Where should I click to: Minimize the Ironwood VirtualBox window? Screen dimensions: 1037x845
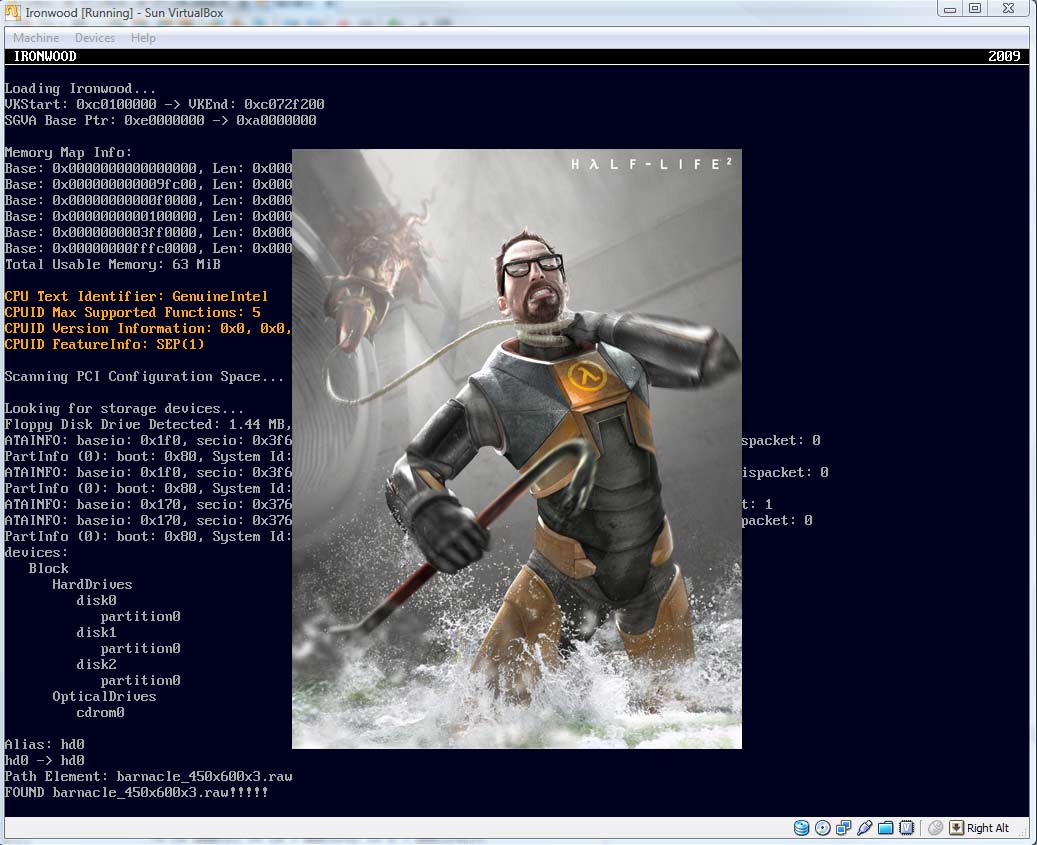point(950,9)
